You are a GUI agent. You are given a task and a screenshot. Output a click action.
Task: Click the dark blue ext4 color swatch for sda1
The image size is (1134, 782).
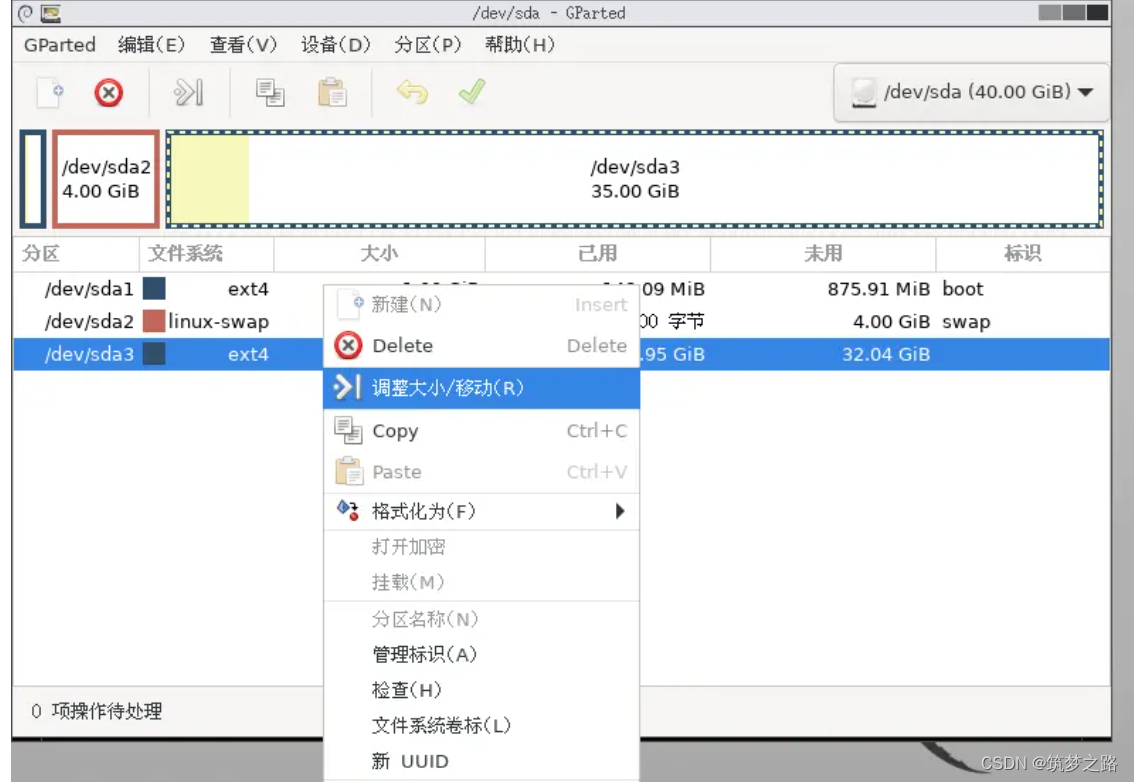154,288
